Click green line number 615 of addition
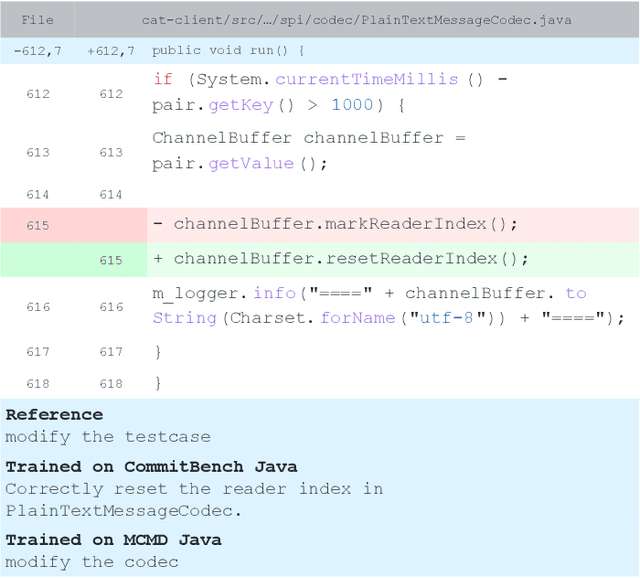This screenshot has height=578, width=640. click(111, 260)
